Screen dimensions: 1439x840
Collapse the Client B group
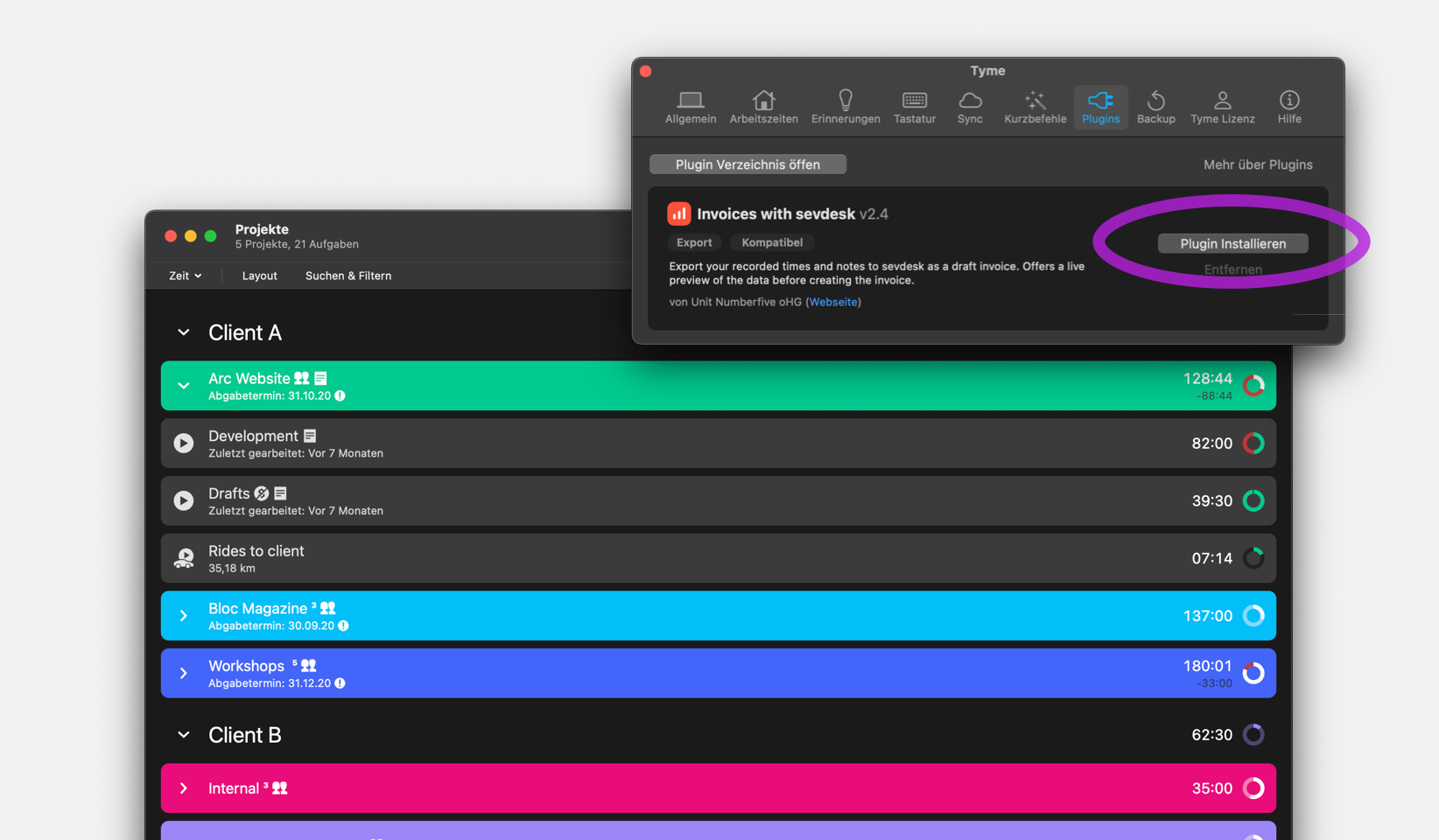pyautogui.click(x=184, y=735)
